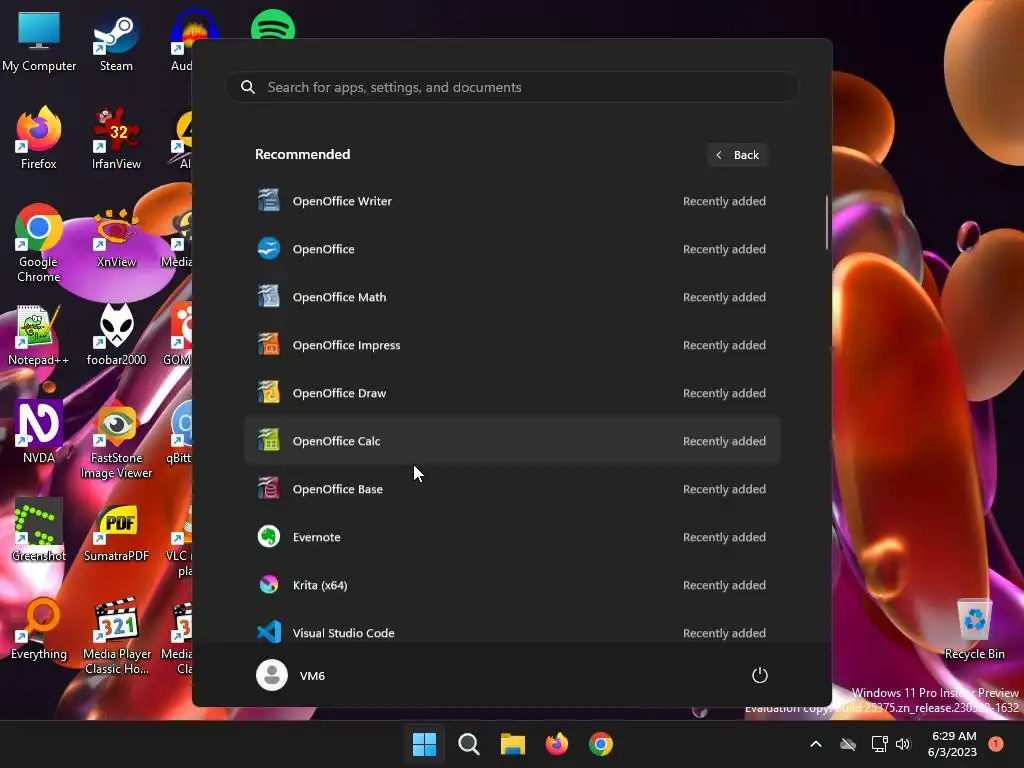Go Back from the Recommended list
The height and width of the screenshot is (768, 1024).
pos(738,155)
